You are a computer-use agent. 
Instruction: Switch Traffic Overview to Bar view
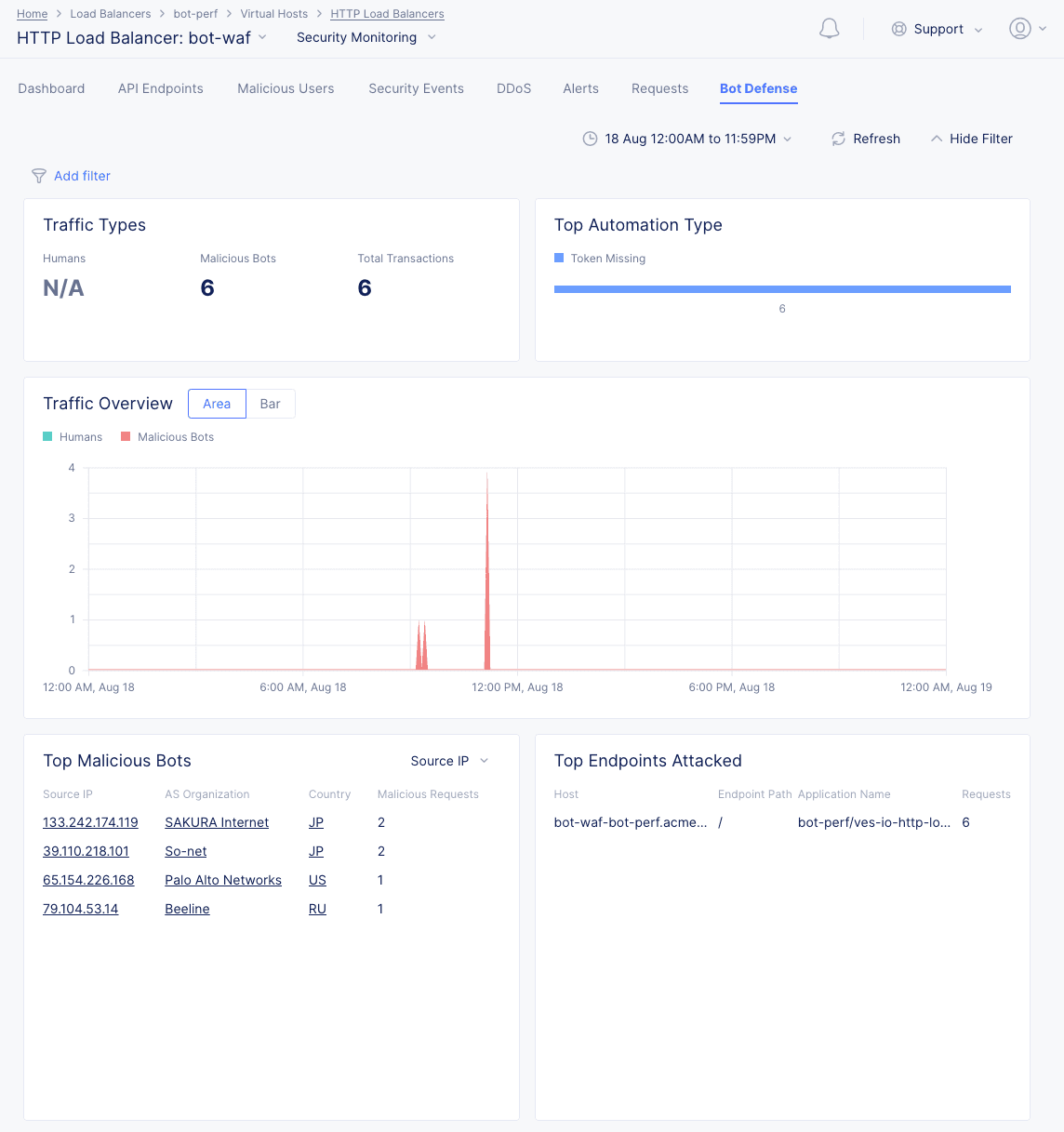[x=271, y=404]
